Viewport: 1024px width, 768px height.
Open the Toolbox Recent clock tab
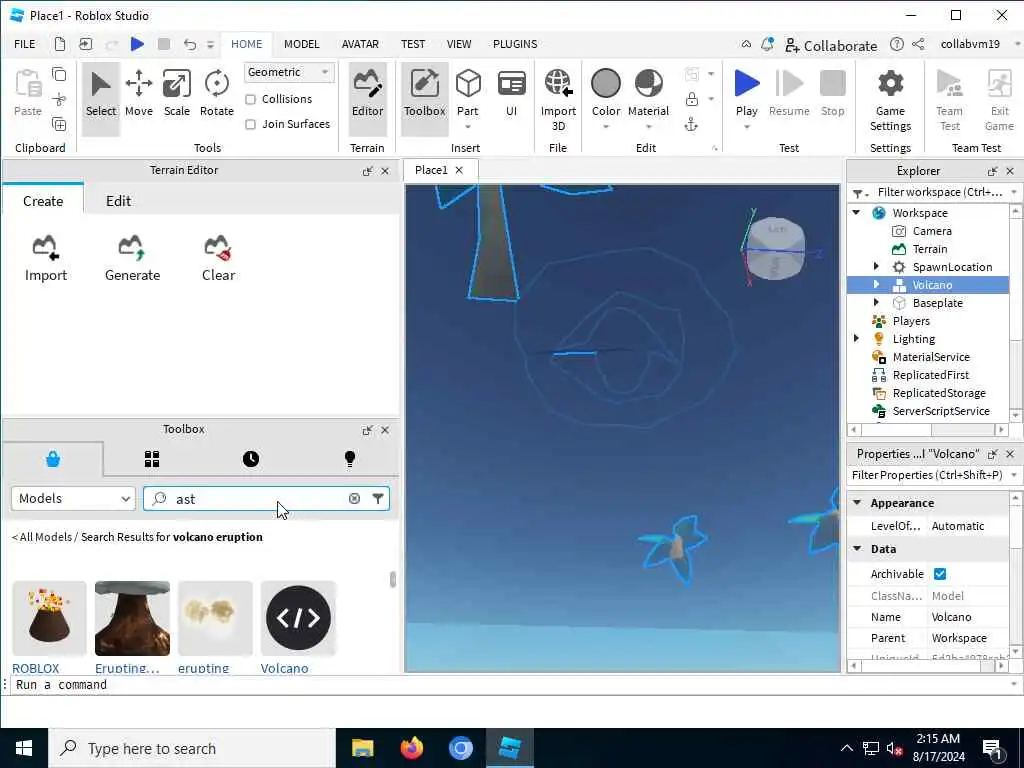pos(251,459)
